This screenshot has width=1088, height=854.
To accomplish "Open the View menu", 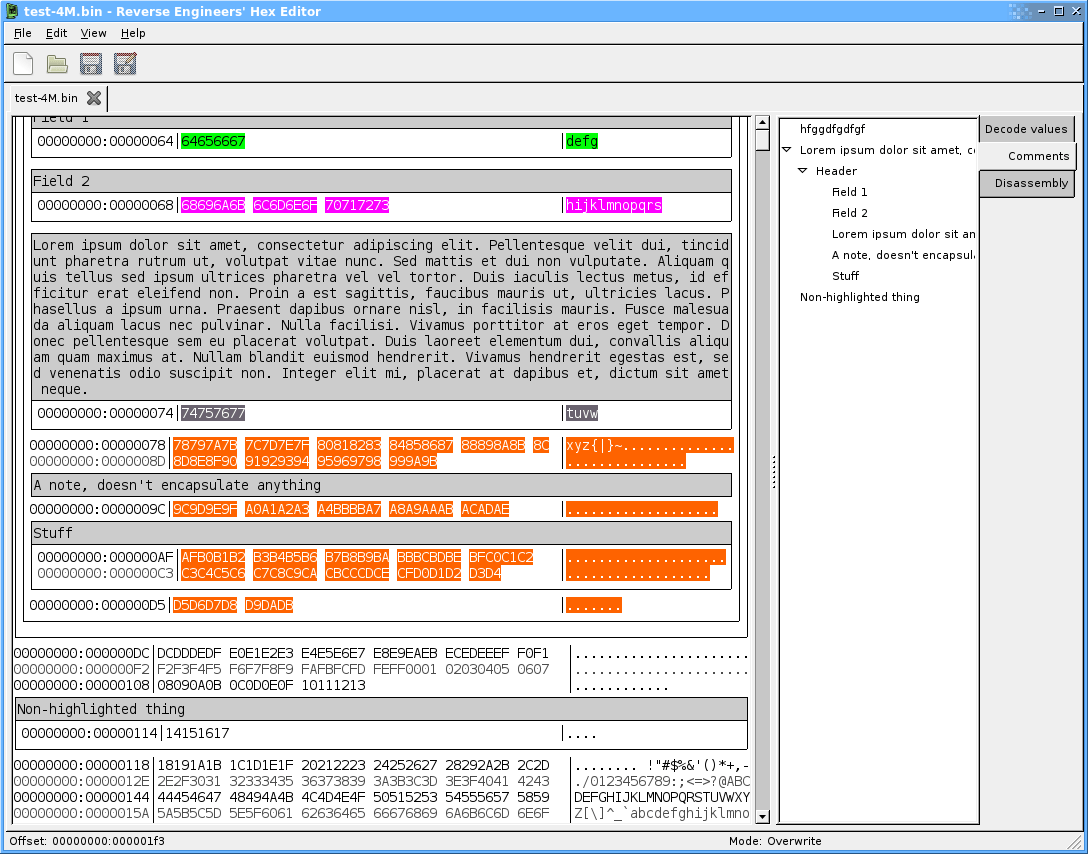I will (x=93, y=33).
